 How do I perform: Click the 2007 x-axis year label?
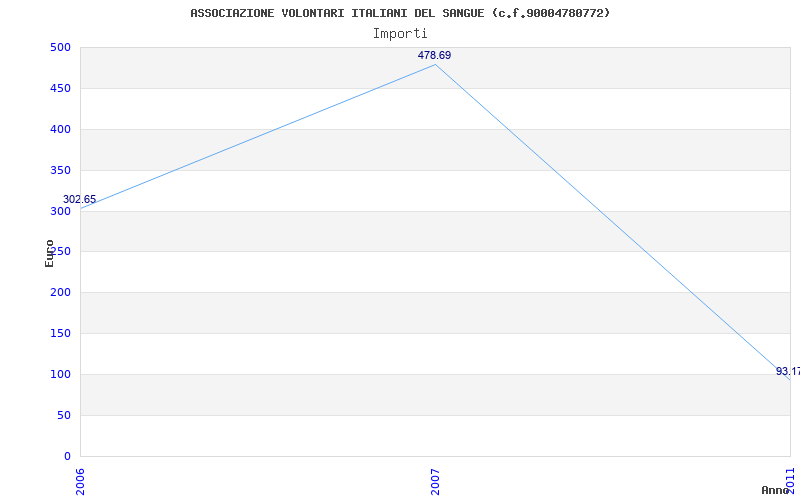coord(435,482)
